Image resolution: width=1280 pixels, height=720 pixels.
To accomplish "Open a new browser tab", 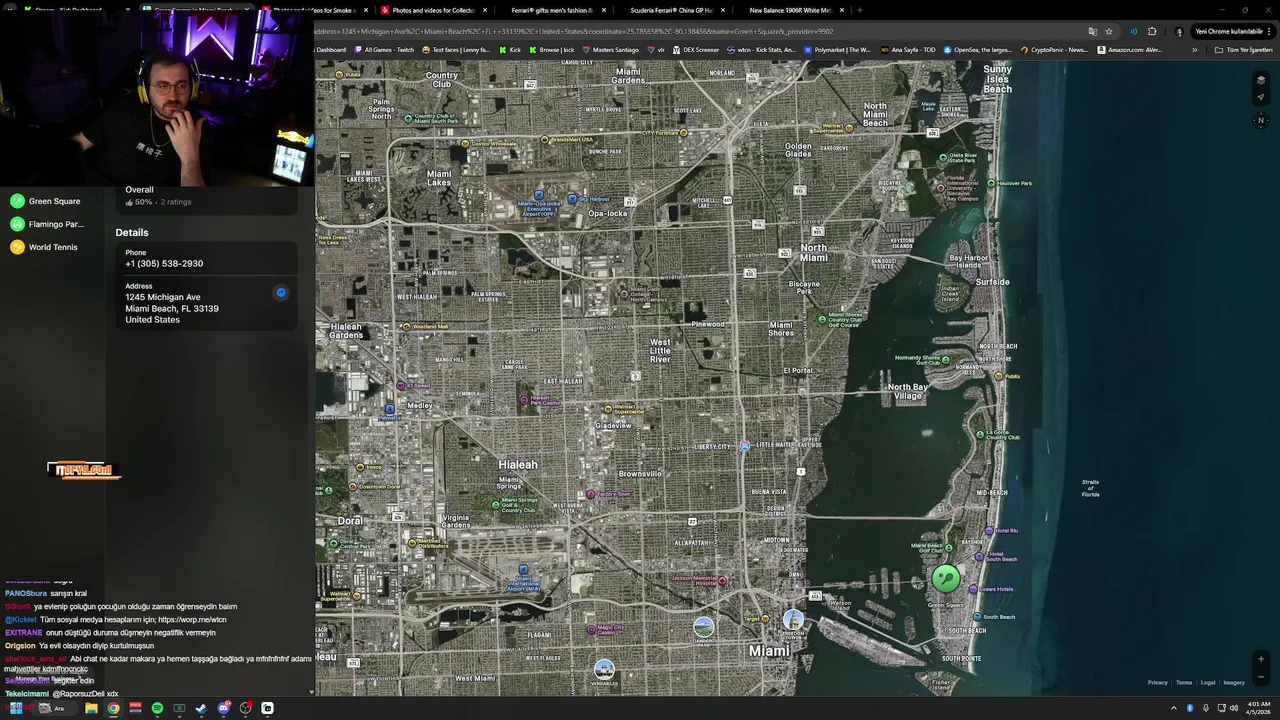I will (860, 10).
